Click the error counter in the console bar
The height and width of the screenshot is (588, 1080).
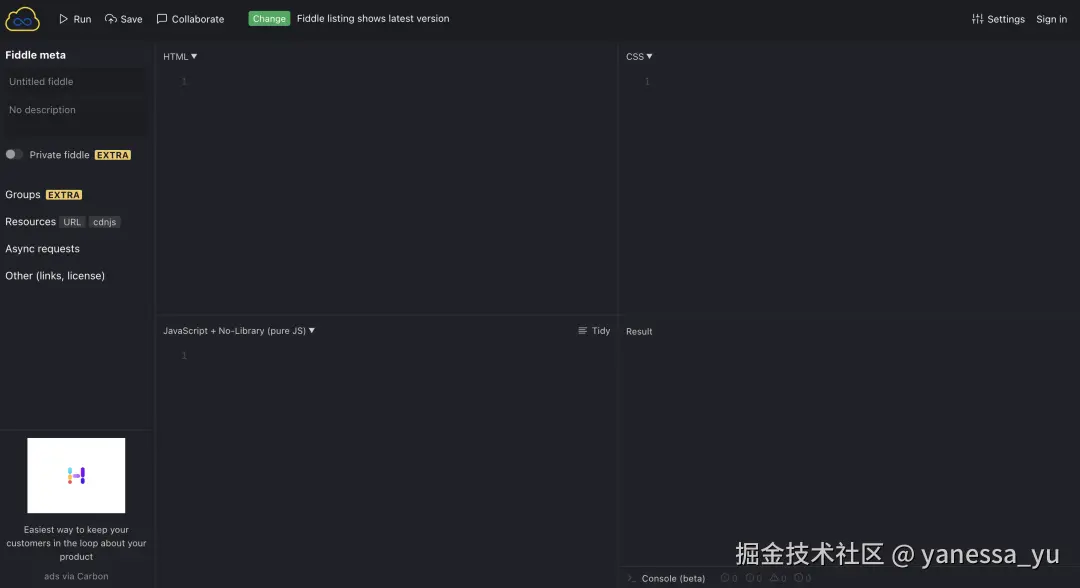(x=728, y=578)
